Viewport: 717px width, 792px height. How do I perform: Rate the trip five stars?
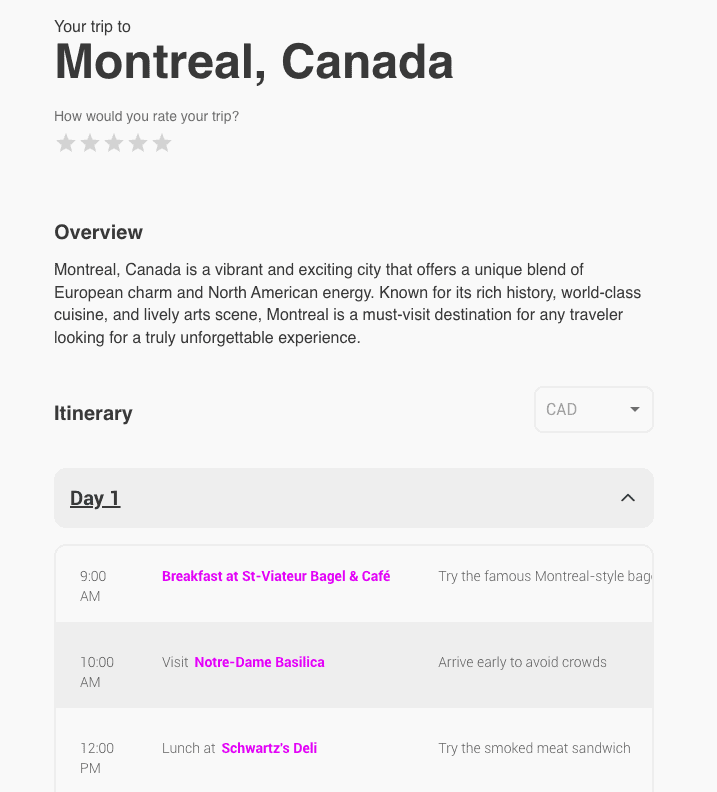[162, 143]
